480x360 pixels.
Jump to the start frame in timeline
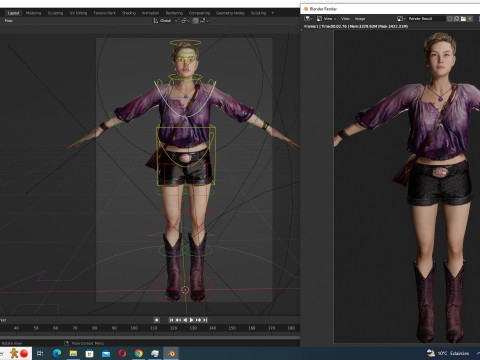(x=171, y=320)
